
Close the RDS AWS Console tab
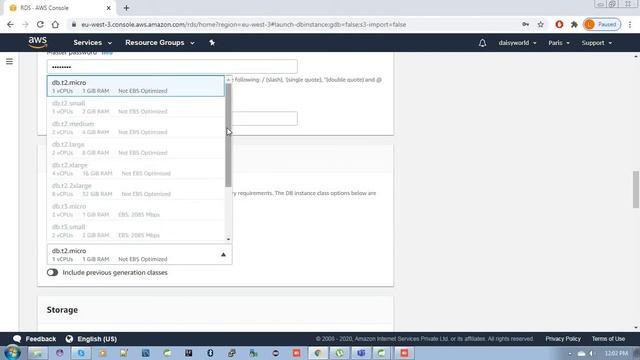pyautogui.click(x=109, y=8)
